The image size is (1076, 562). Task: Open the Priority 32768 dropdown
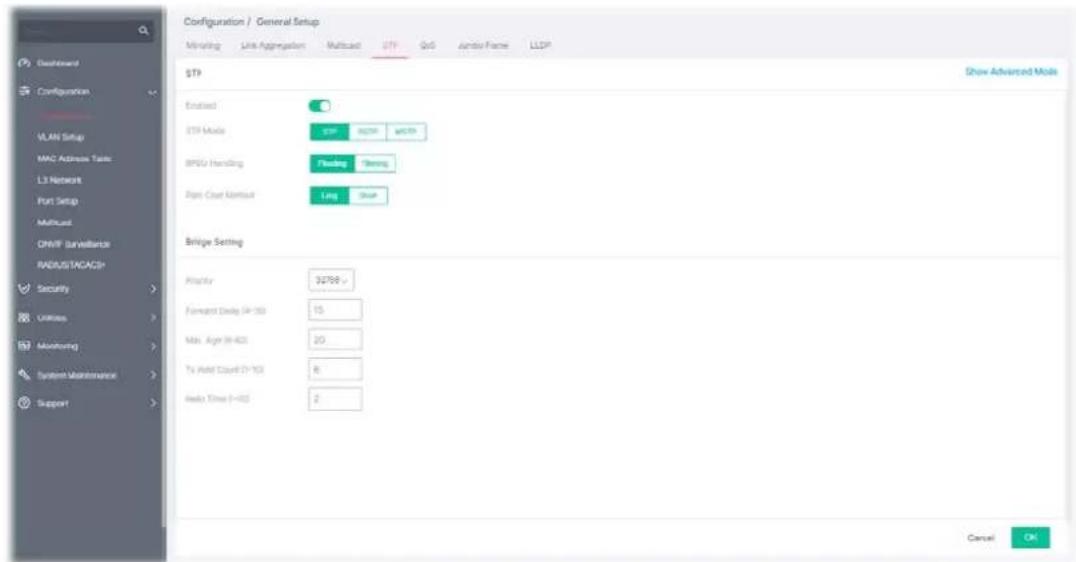coord(331,280)
